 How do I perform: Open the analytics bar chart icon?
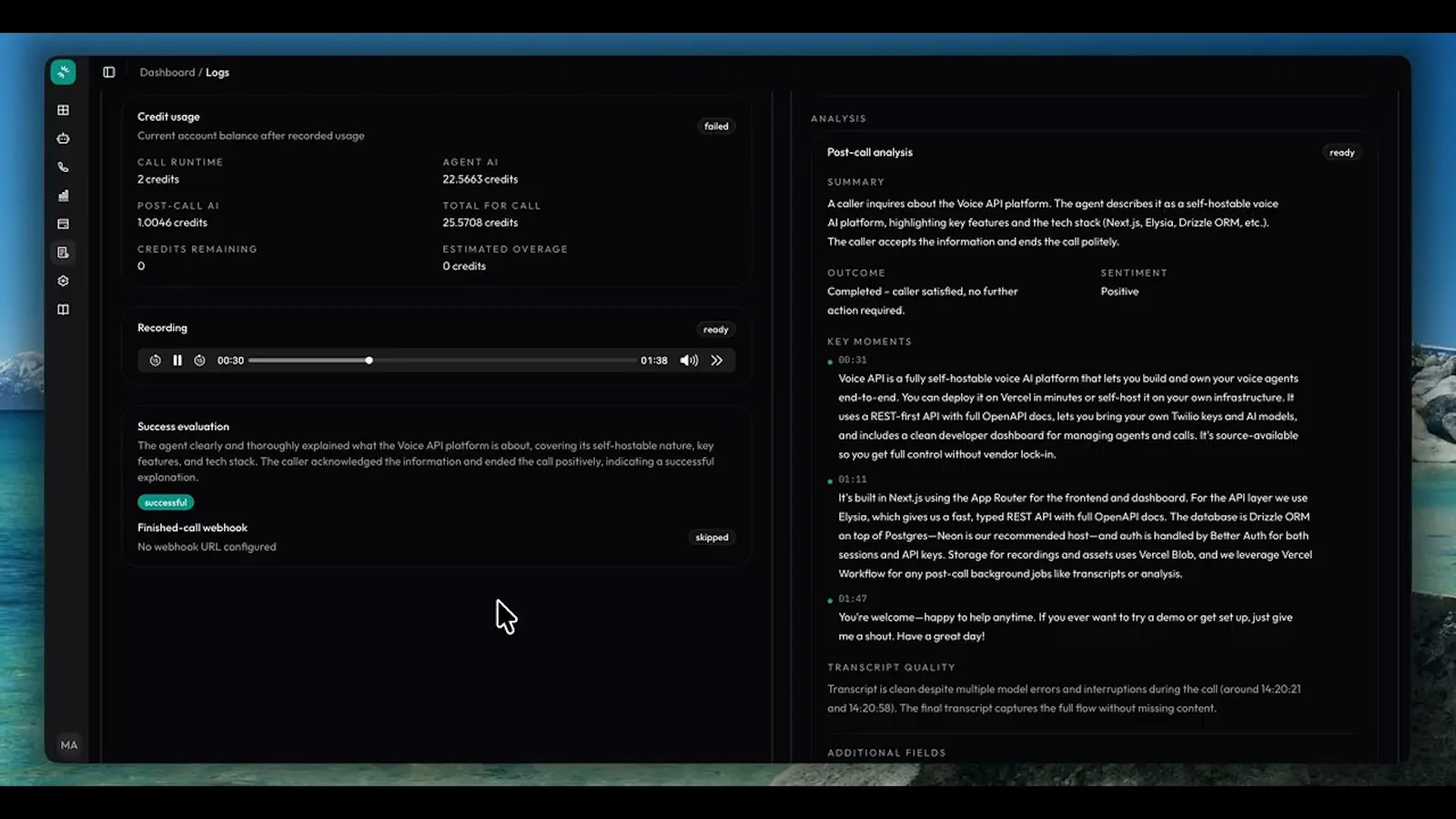(63, 196)
